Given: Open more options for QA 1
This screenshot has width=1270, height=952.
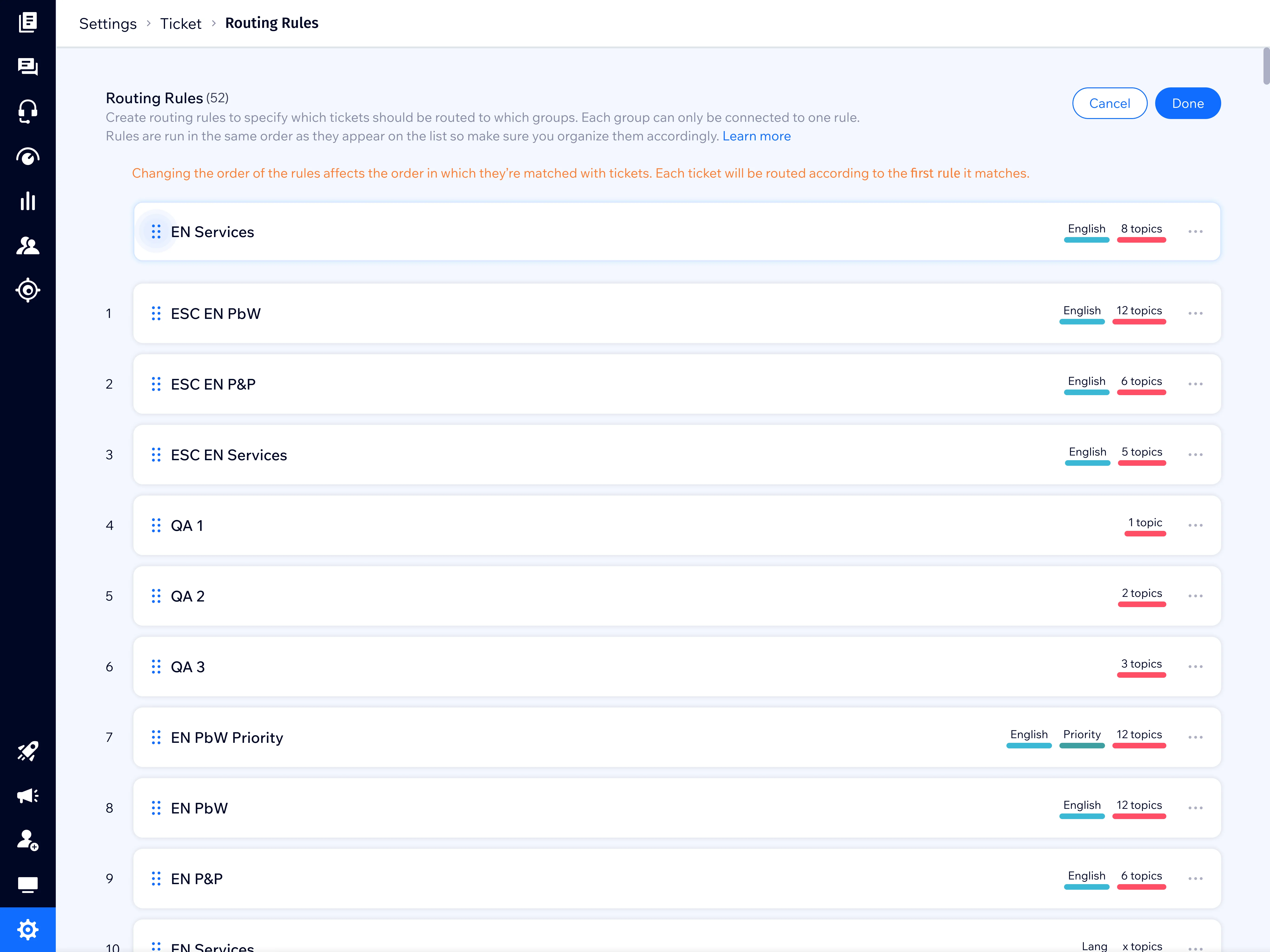Looking at the screenshot, I should (x=1195, y=525).
